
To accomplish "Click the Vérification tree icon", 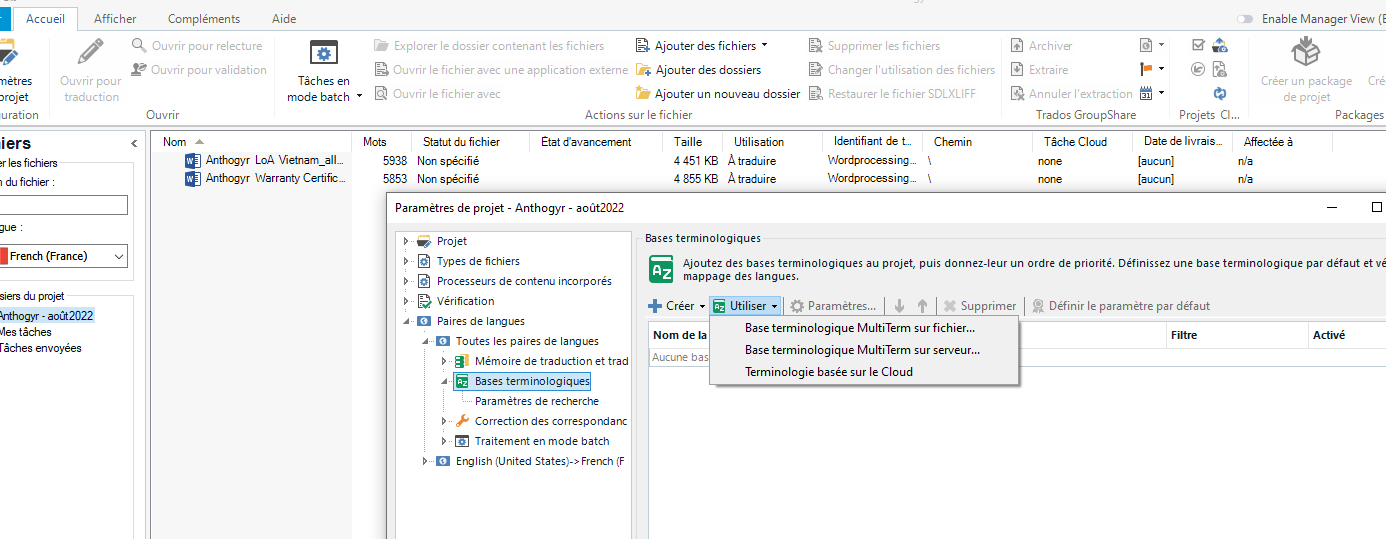I will pos(425,301).
